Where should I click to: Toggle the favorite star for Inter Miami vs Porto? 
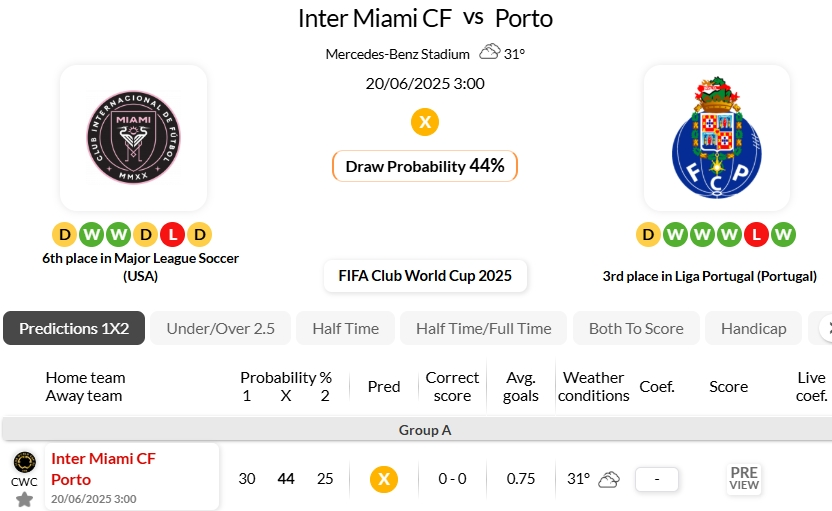tap(25, 498)
